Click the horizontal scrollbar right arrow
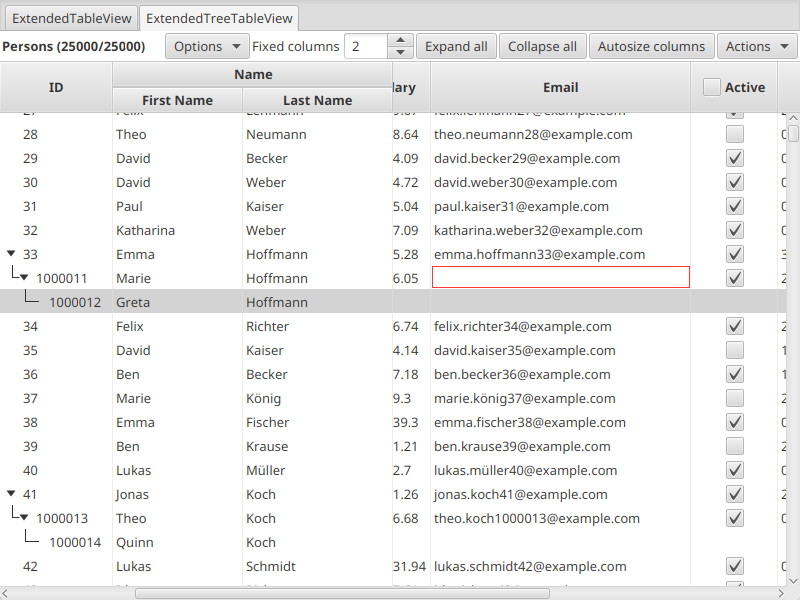800x600 pixels. click(780, 593)
